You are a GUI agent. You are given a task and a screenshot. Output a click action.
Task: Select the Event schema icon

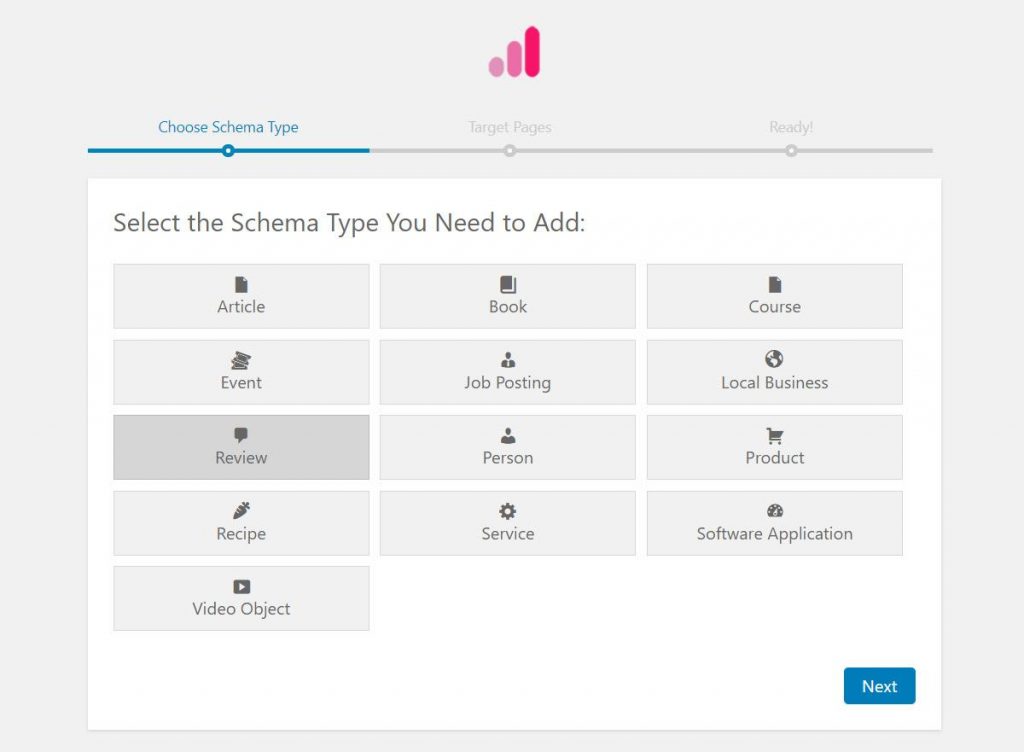[241, 360]
